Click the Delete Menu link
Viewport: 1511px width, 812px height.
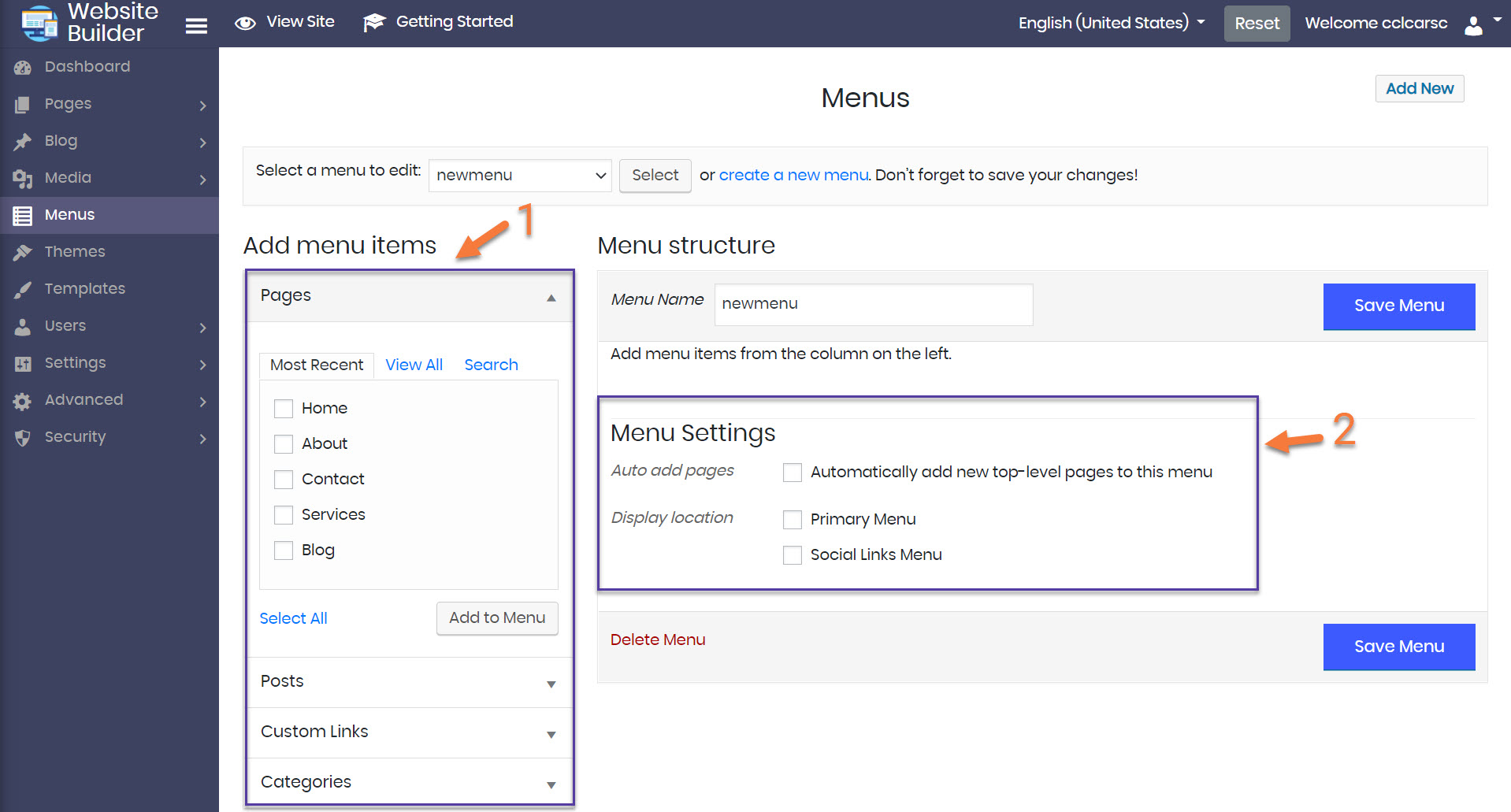pyautogui.click(x=658, y=640)
